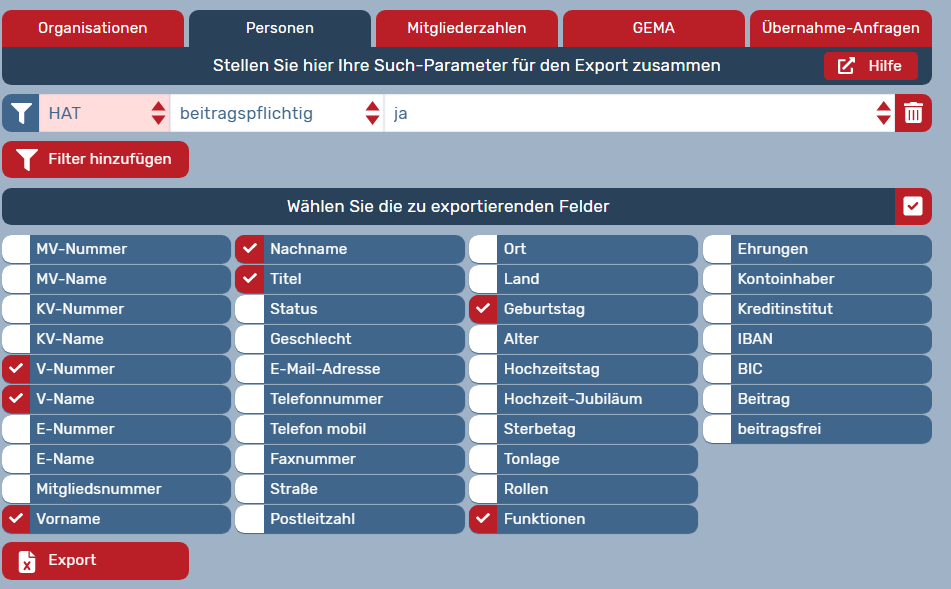951x589 pixels.
Task: Check the Postleitzahl field checkbox
Action: pyautogui.click(x=250, y=519)
